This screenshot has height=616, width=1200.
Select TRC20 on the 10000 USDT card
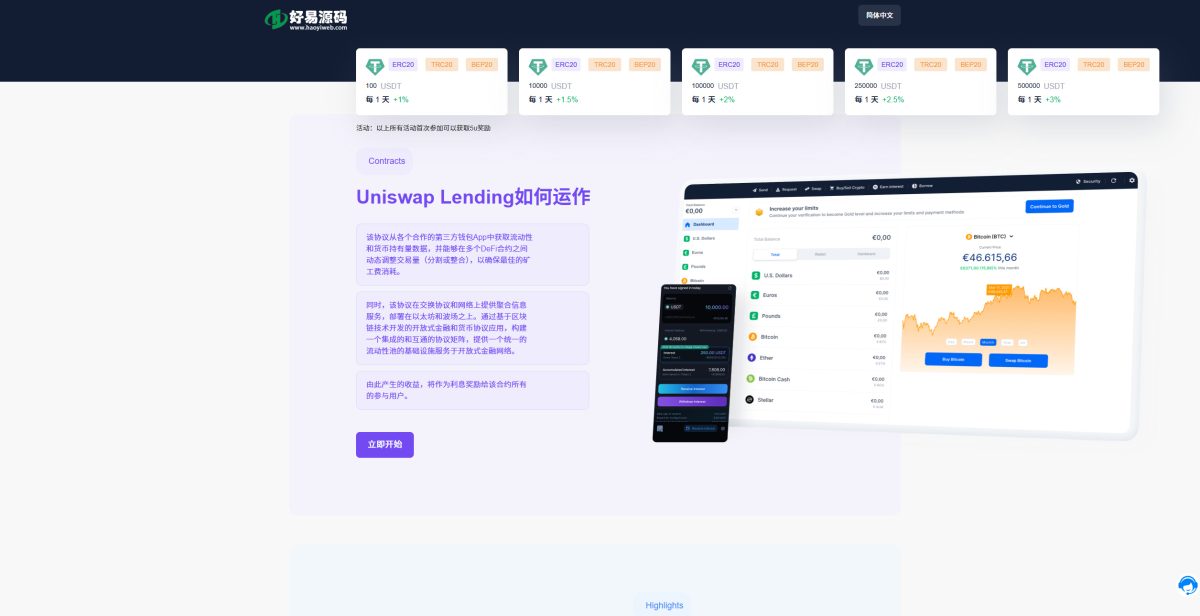pyautogui.click(x=605, y=64)
